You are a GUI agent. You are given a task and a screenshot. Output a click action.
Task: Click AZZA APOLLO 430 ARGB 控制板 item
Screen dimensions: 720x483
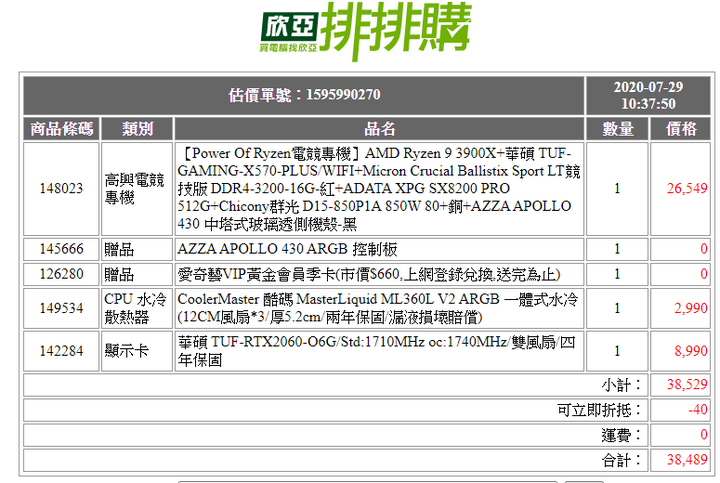[x=287, y=249]
